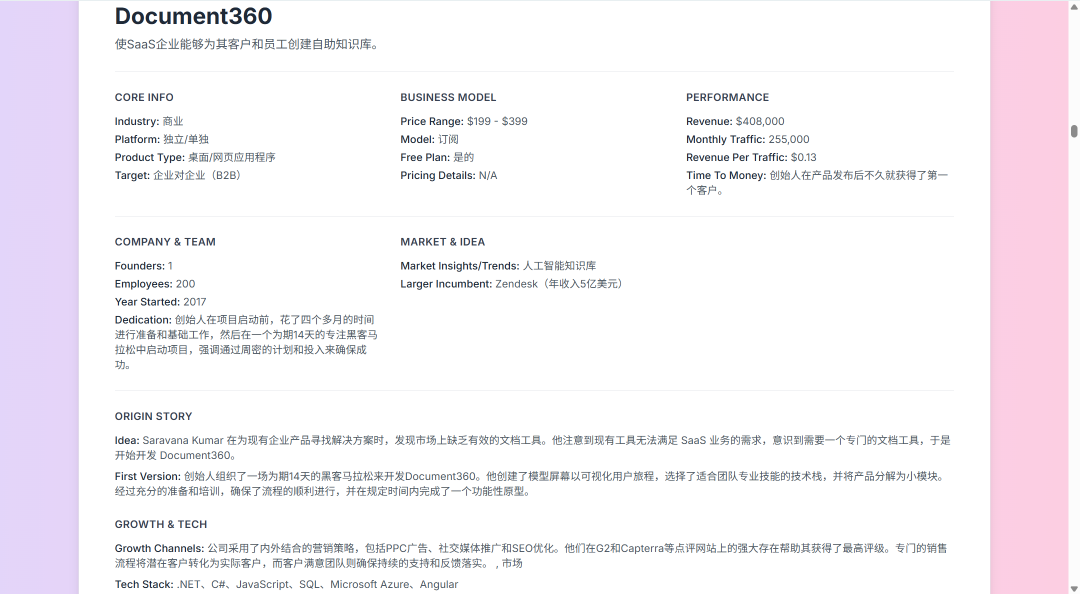This screenshot has height=594, width=1080.
Task: Click the CORE INFO section heading
Action: click(x=144, y=97)
